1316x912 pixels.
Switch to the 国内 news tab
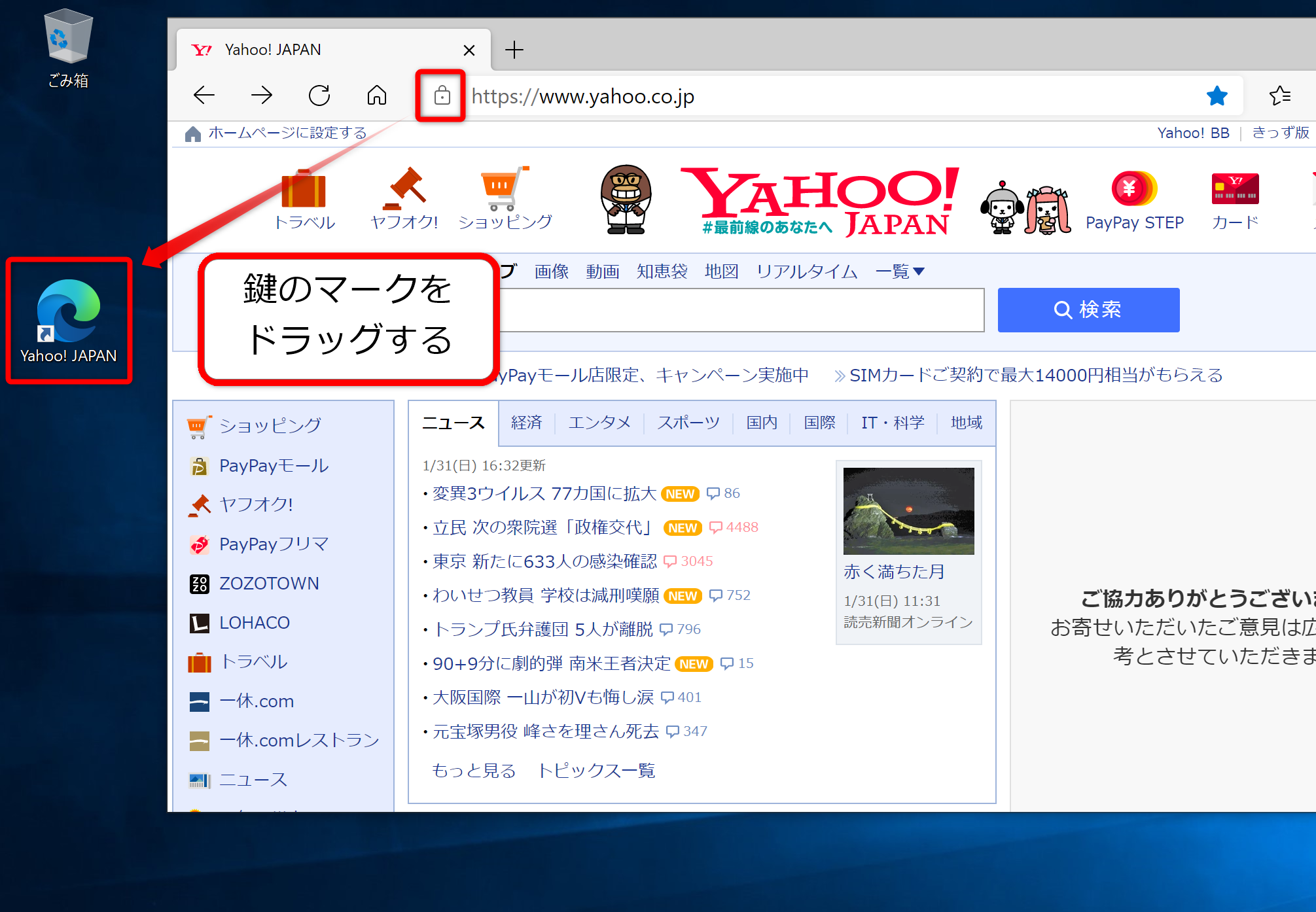[762, 423]
